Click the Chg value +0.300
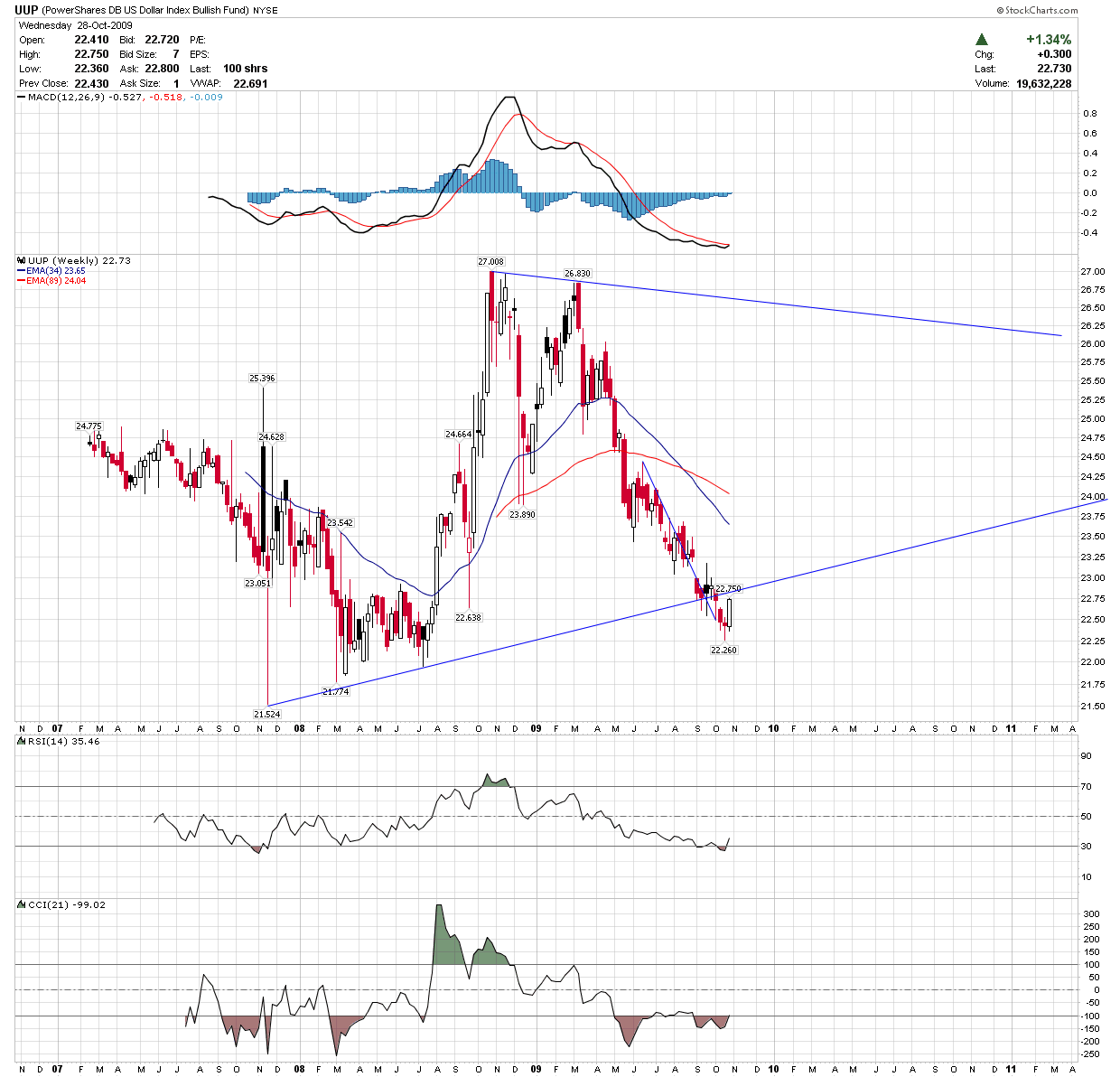Image resolution: width=1120 pixels, height=1077 pixels. tap(1055, 54)
